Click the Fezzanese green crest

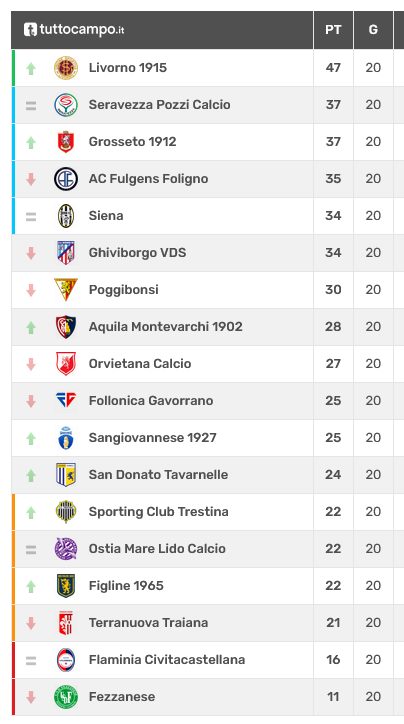66,696
